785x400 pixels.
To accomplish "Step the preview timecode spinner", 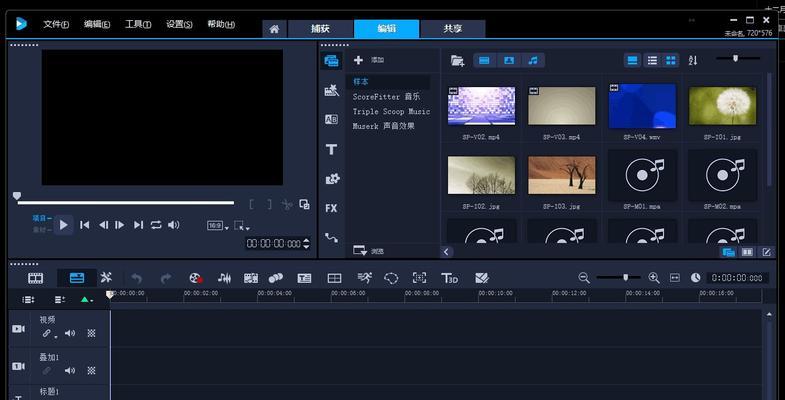I will pos(306,244).
